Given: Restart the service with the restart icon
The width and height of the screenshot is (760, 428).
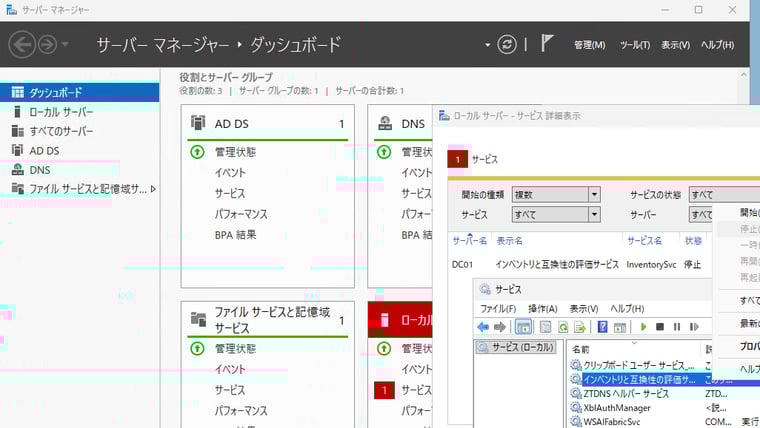Looking at the screenshot, I should (694, 327).
